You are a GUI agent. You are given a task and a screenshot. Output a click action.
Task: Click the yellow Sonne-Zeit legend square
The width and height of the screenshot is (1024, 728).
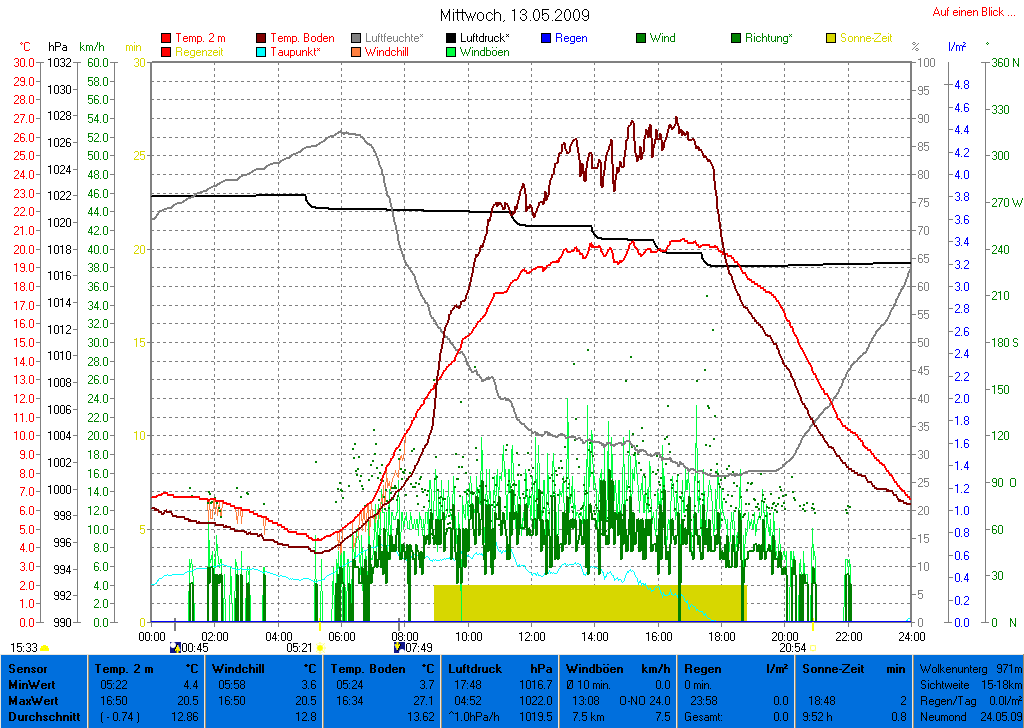click(x=831, y=38)
